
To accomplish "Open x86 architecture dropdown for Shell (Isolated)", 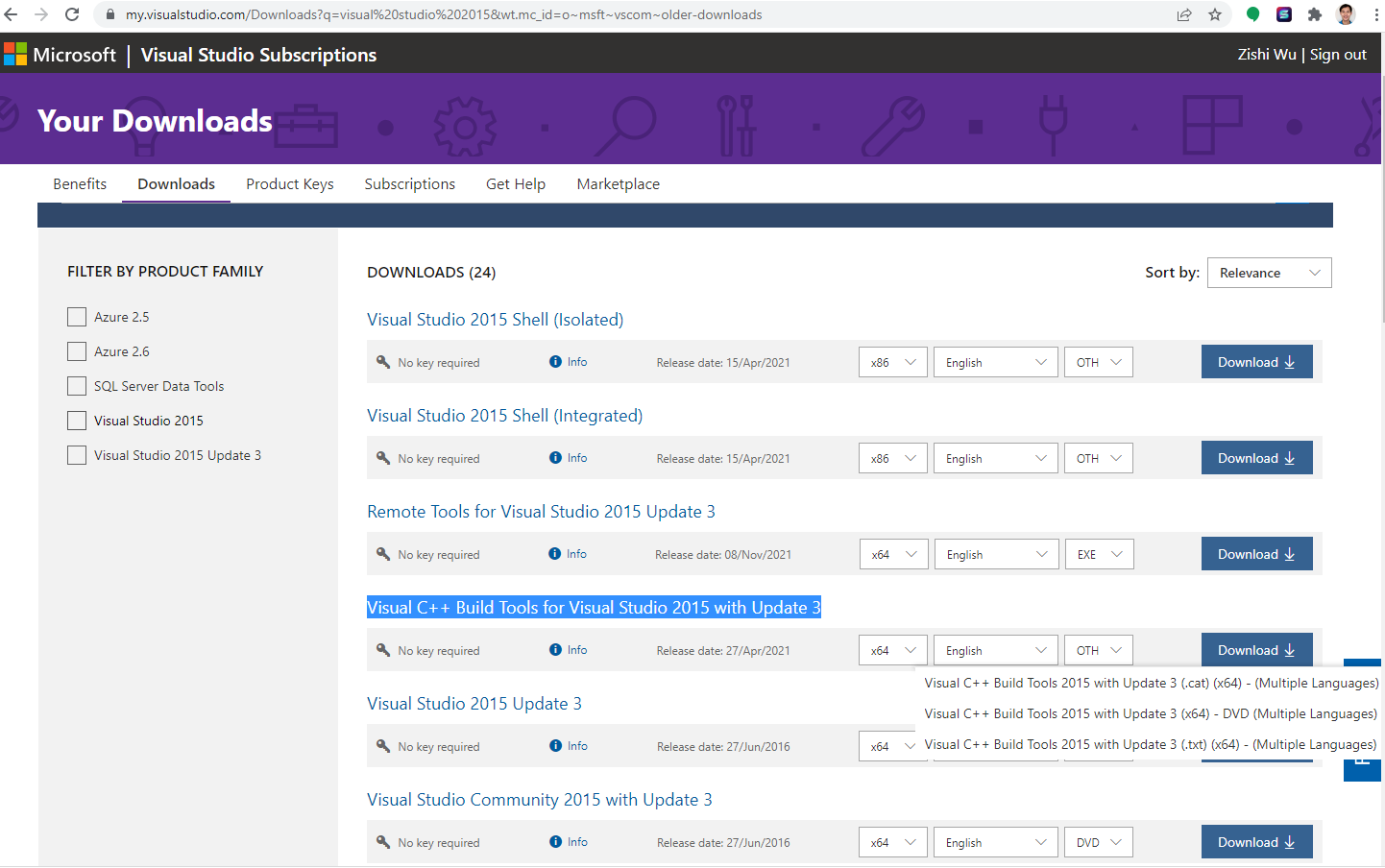I will tap(893, 362).
